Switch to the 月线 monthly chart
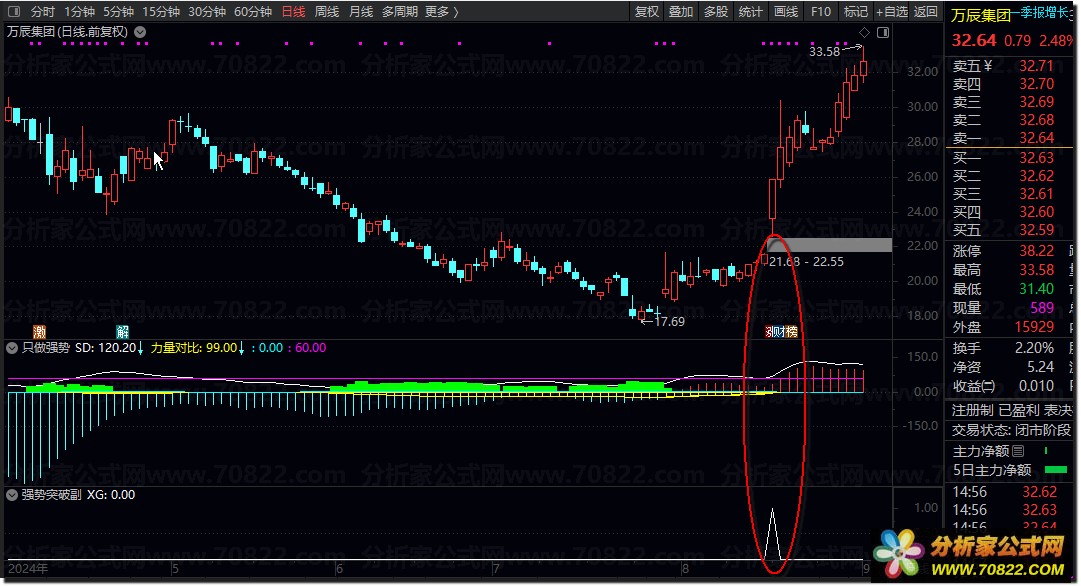Viewport: 1081px width, 586px height. [361, 12]
